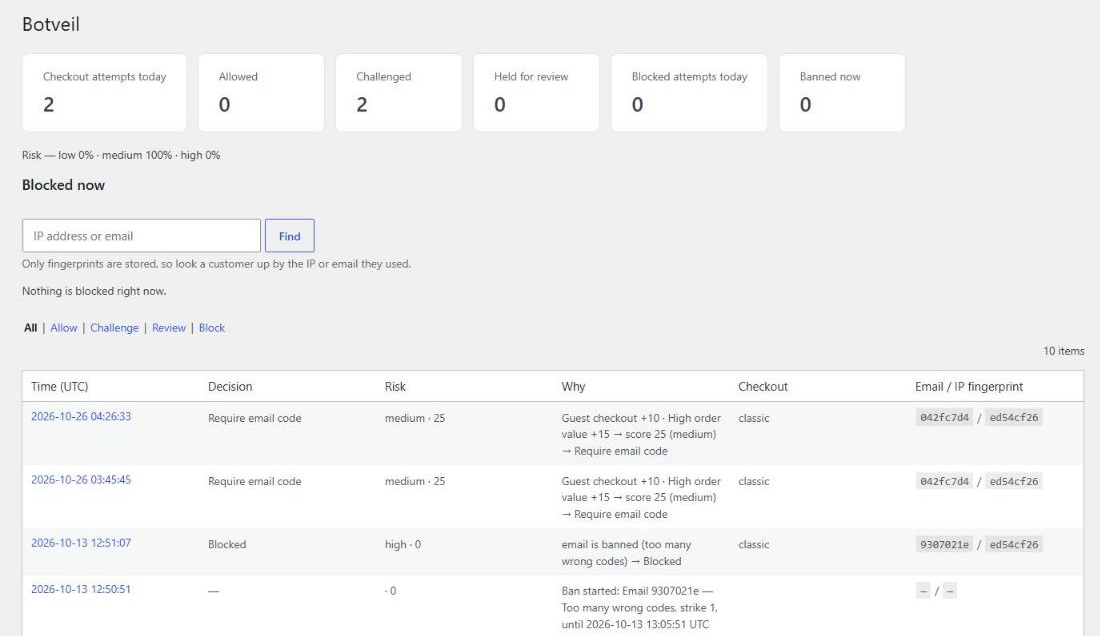This screenshot has width=1100, height=636.
Task: Open the 2026-10-26 04:26:33 log entry
Action: pyautogui.click(x=81, y=417)
